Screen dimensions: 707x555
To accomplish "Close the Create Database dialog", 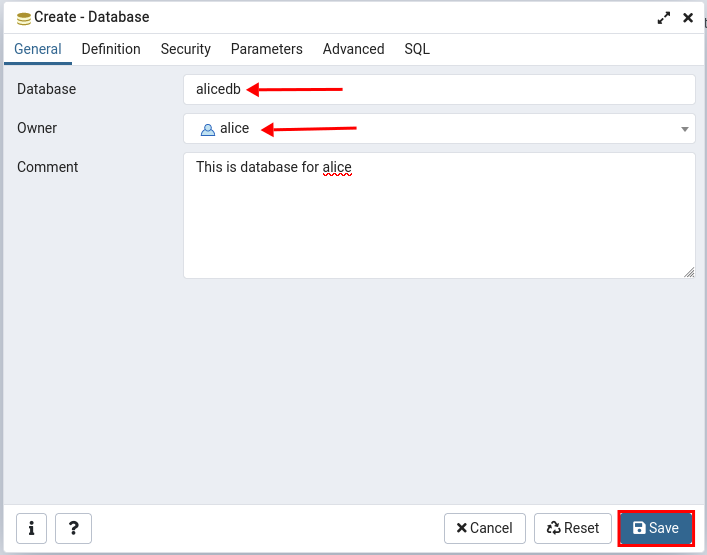I will pos(688,18).
